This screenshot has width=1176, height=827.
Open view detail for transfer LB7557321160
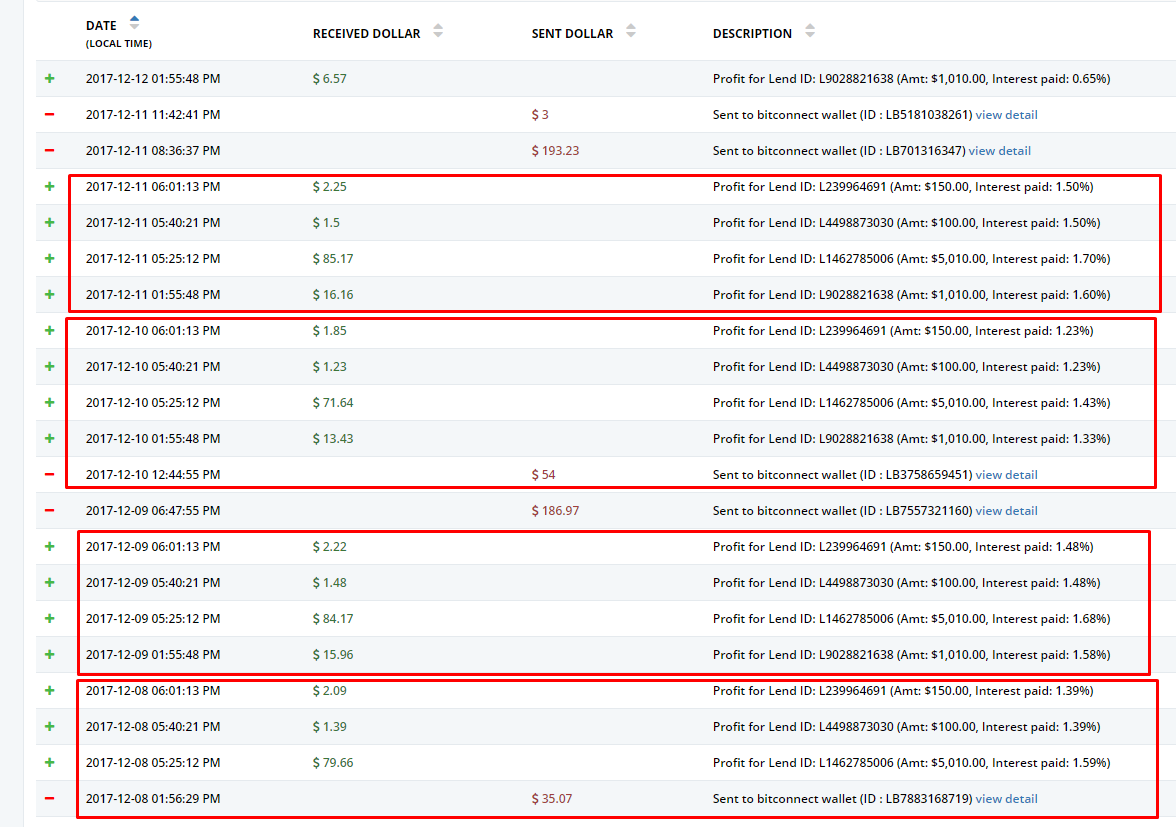(1006, 511)
